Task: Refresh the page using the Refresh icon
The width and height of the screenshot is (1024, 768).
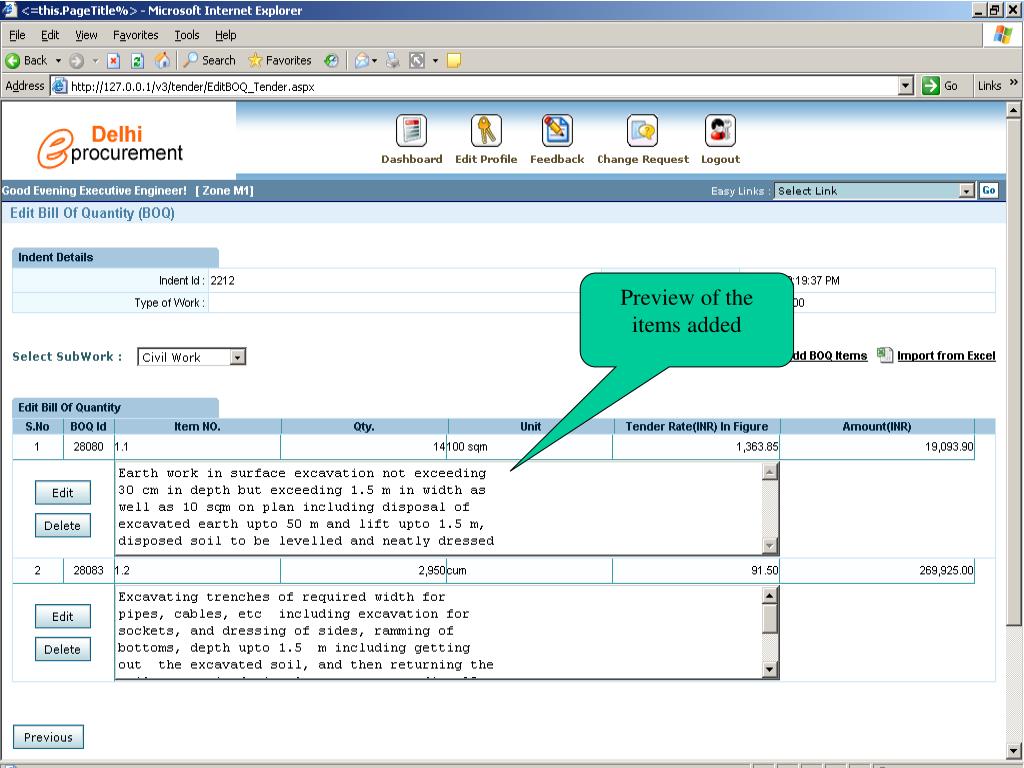Action: tap(137, 61)
